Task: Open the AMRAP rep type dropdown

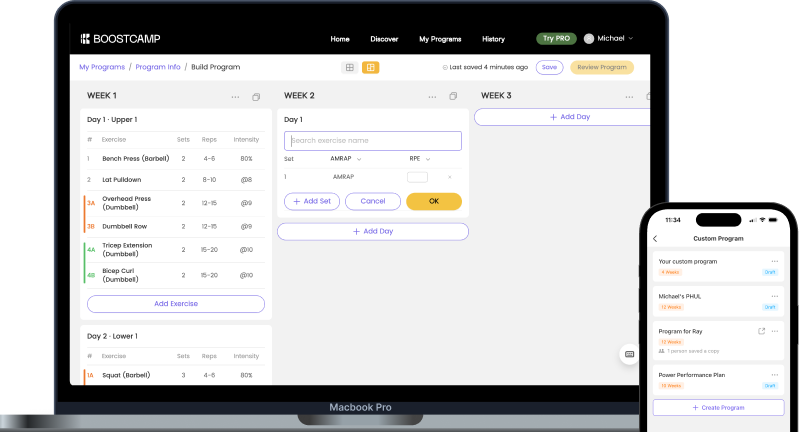Action: click(x=345, y=159)
